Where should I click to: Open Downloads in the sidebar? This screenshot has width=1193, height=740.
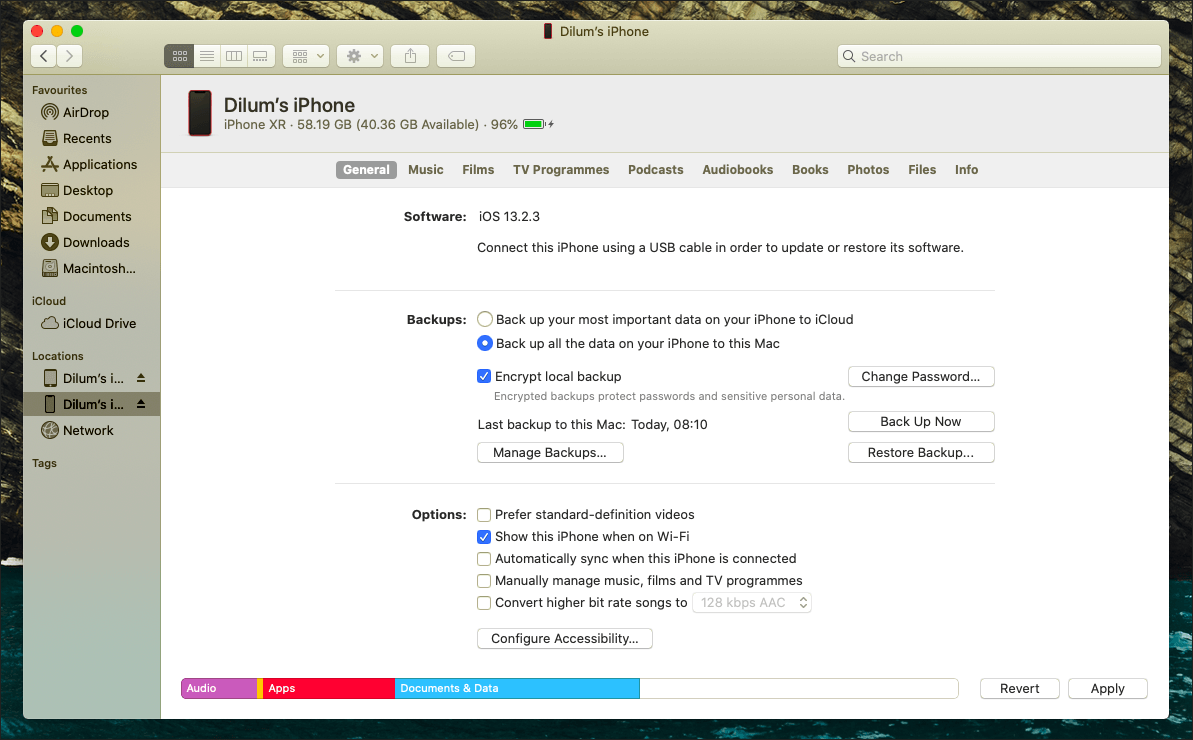pyautogui.click(x=86, y=243)
